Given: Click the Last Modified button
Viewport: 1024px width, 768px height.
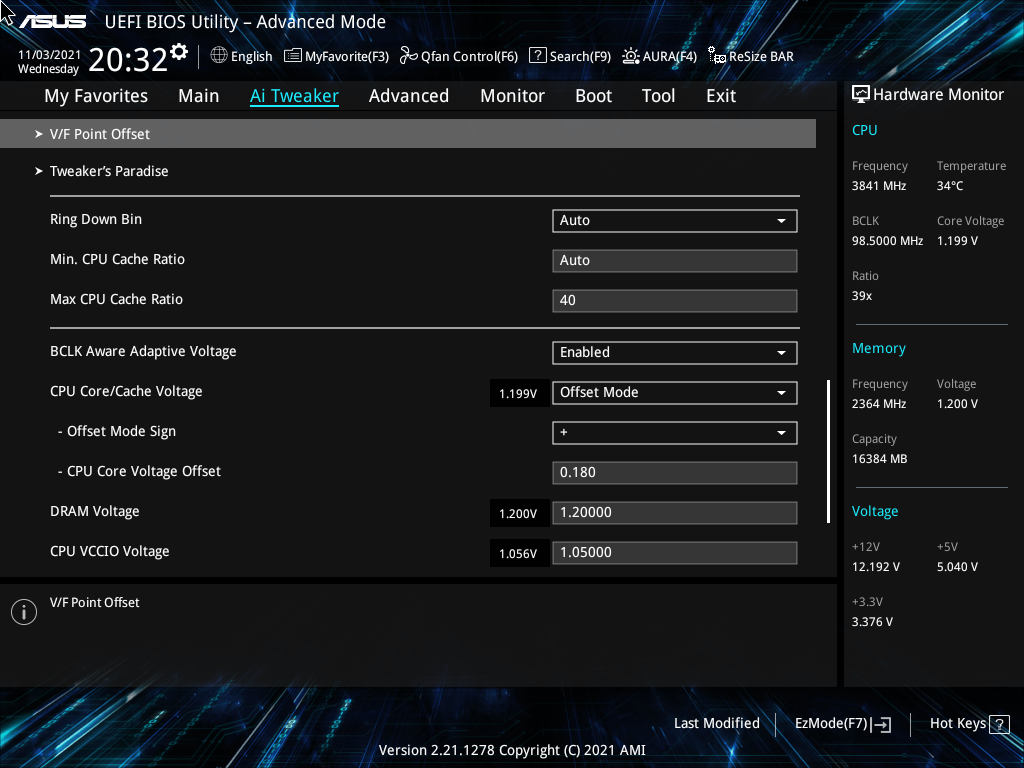Looking at the screenshot, I should (716, 723).
